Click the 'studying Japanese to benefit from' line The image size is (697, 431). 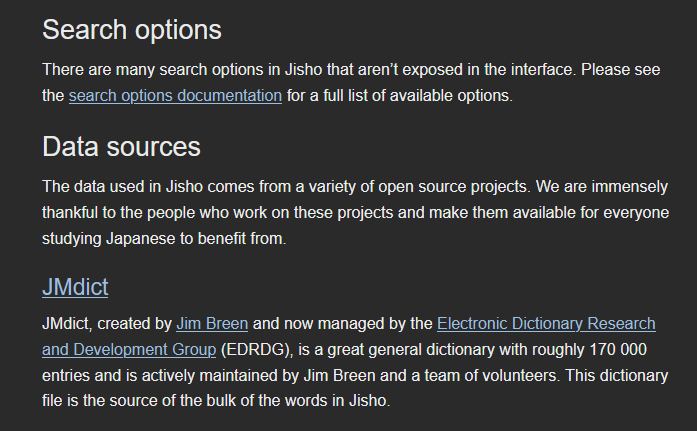(164, 239)
